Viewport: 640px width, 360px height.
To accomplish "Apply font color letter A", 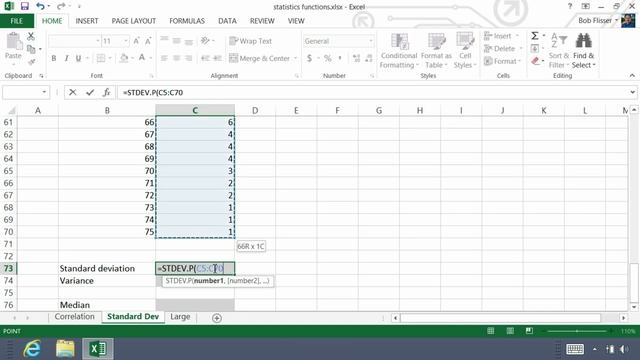I will [142, 58].
